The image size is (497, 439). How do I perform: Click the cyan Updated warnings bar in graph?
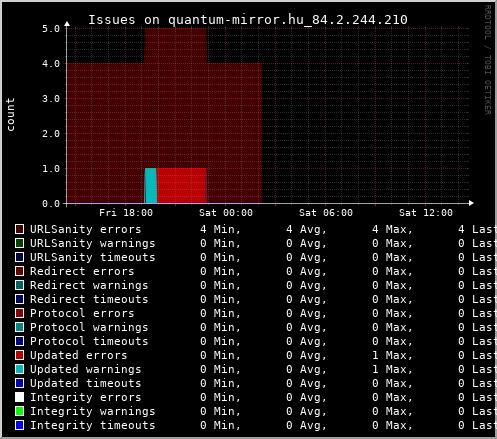(151, 186)
